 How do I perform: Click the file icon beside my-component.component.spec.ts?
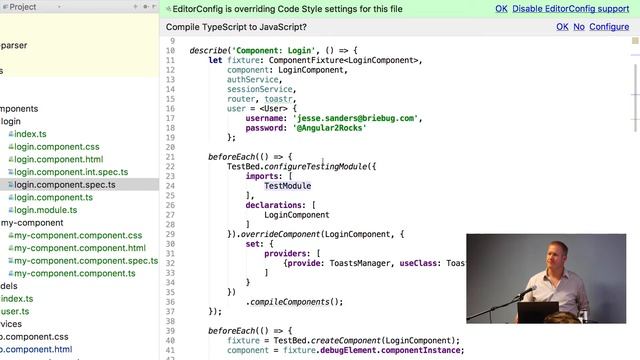[x=11, y=260]
